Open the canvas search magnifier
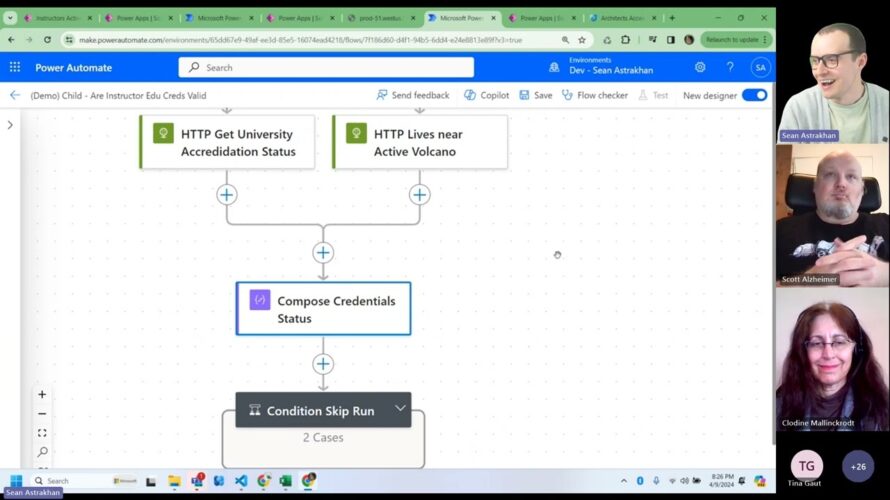 [x=42, y=452]
